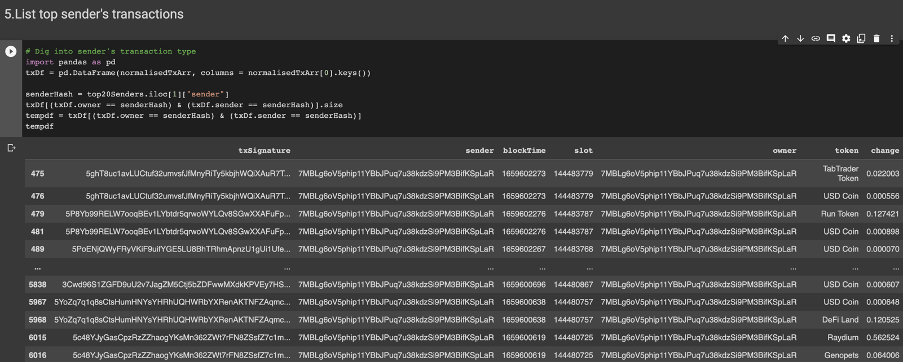The width and height of the screenshot is (904, 362).
Task: Click change value 0.562524
Action: pos(883,338)
